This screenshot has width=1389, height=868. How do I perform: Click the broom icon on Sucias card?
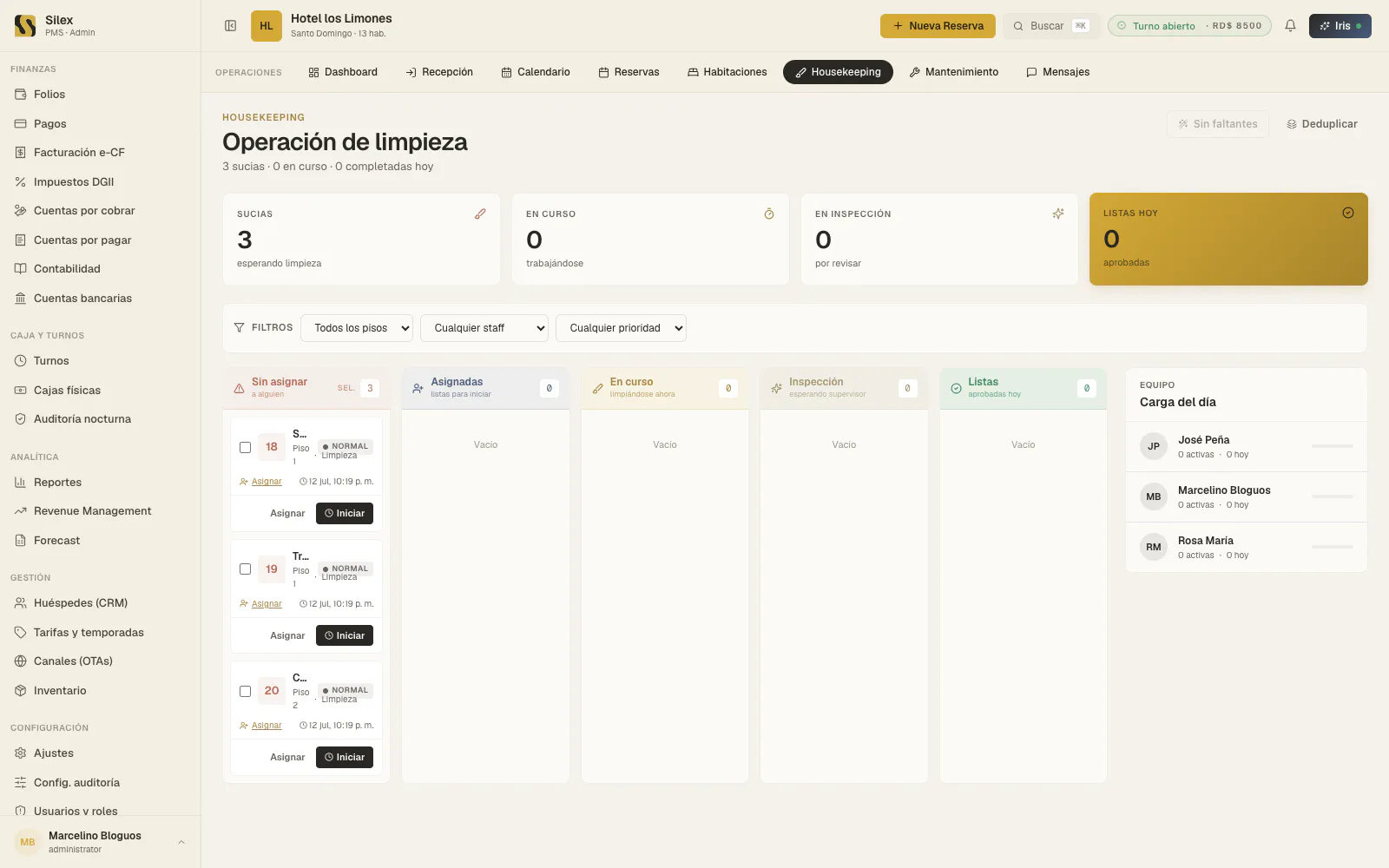tap(480, 214)
